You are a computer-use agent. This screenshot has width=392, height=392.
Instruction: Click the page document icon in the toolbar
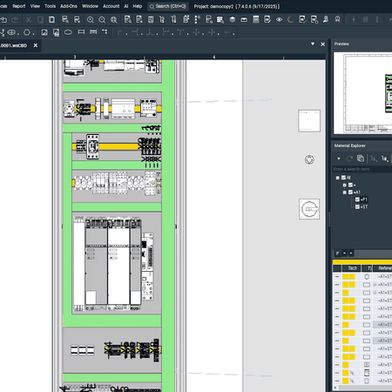[52, 20]
